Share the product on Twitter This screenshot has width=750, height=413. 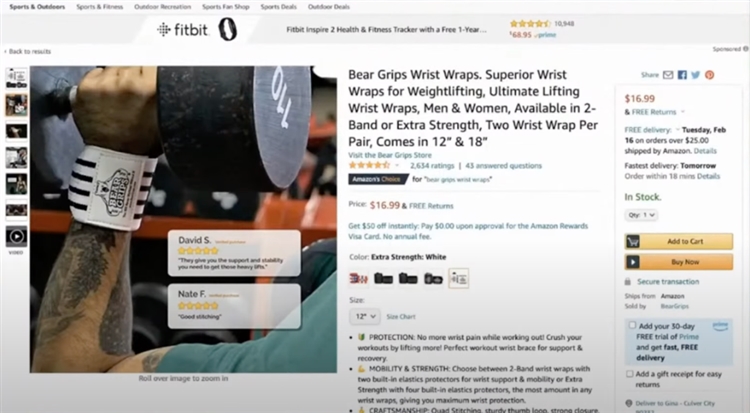tap(696, 75)
